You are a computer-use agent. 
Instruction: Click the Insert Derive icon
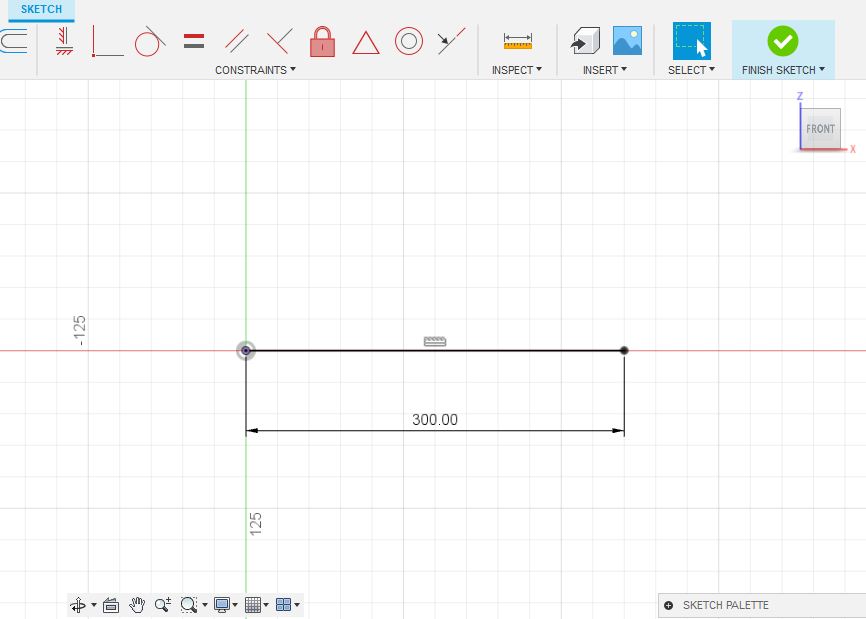(585, 41)
